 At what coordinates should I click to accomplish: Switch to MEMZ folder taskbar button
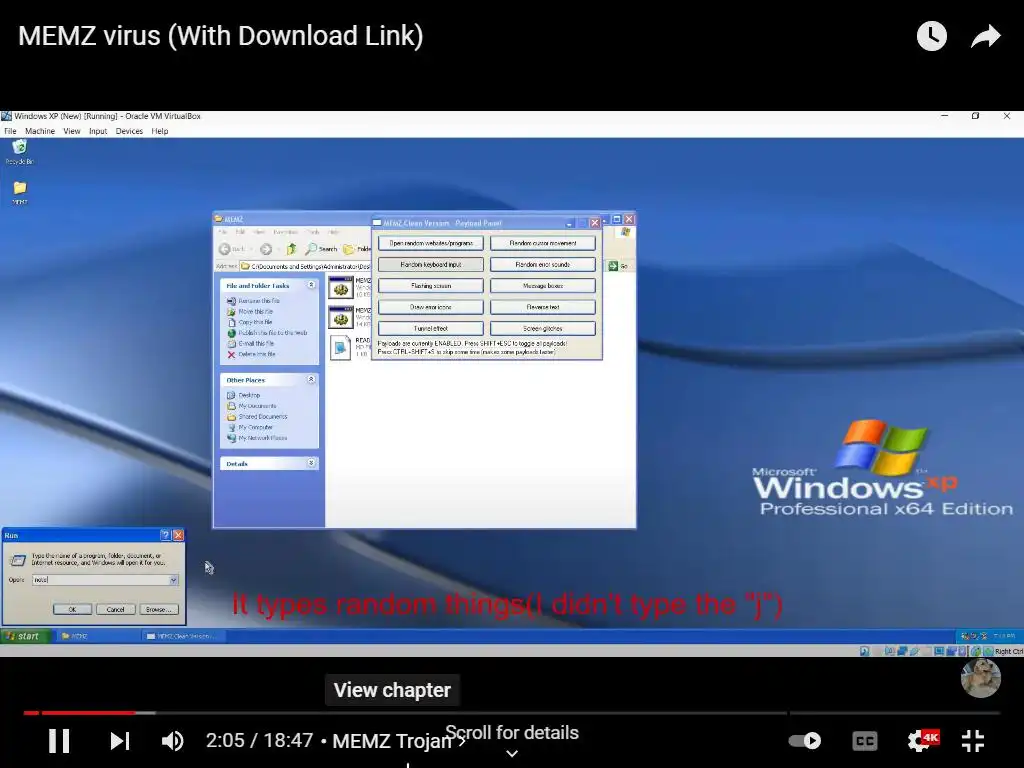pyautogui.click(x=98, y=635)
